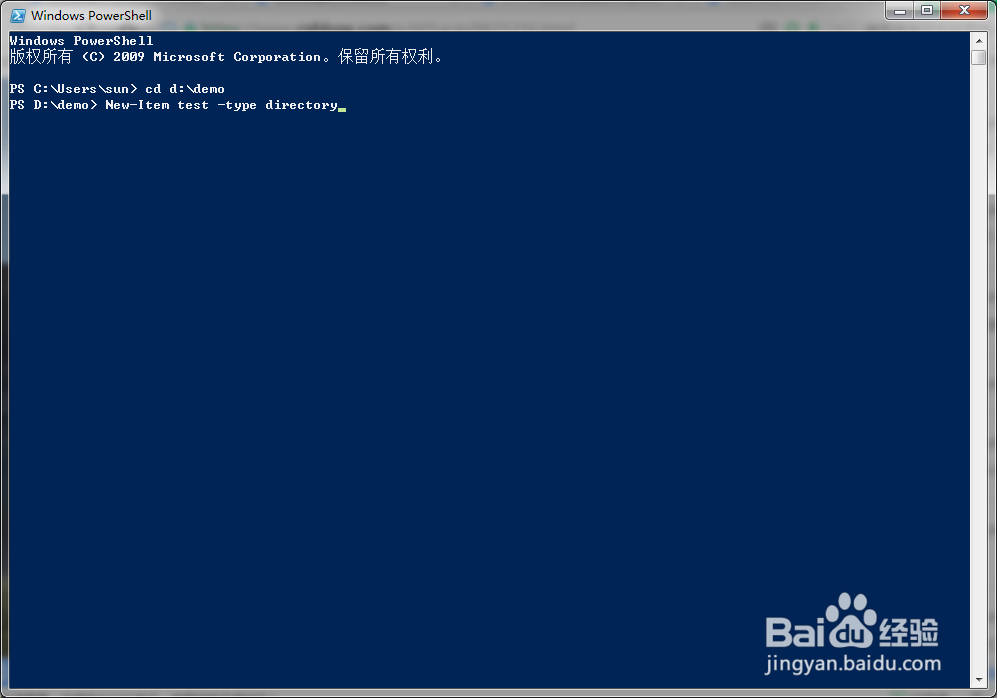
Task: Click the cd d:\demo command text
Action: (185, 89)
